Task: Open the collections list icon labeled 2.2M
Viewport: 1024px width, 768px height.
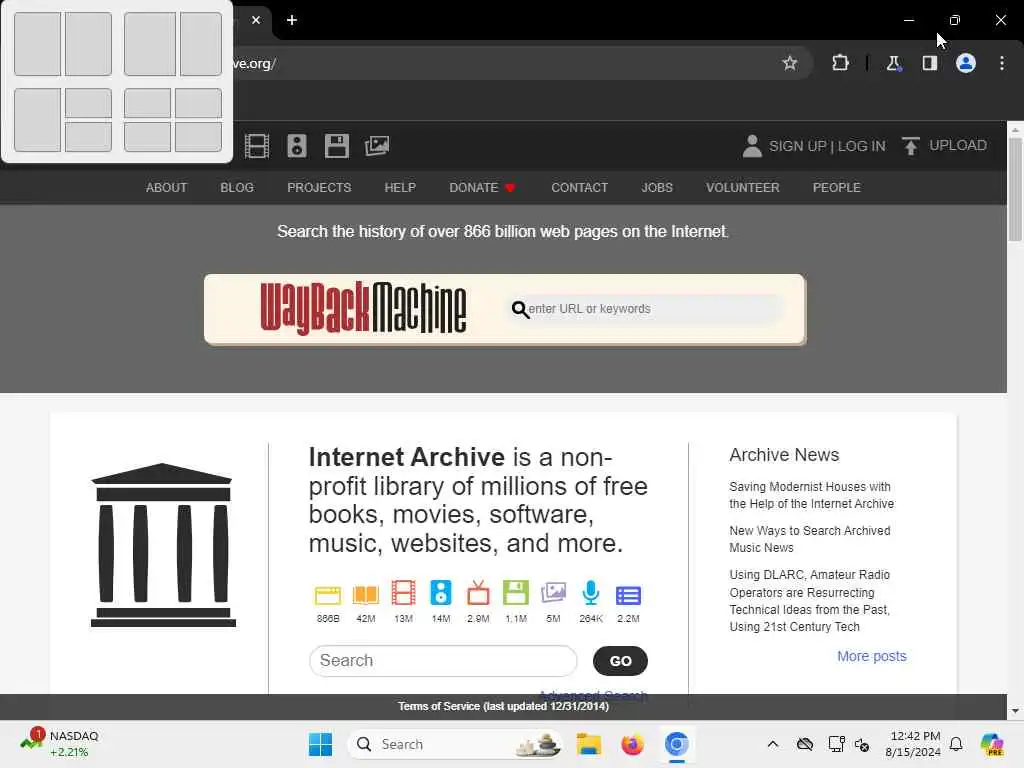Action: (x=628, y=595)
